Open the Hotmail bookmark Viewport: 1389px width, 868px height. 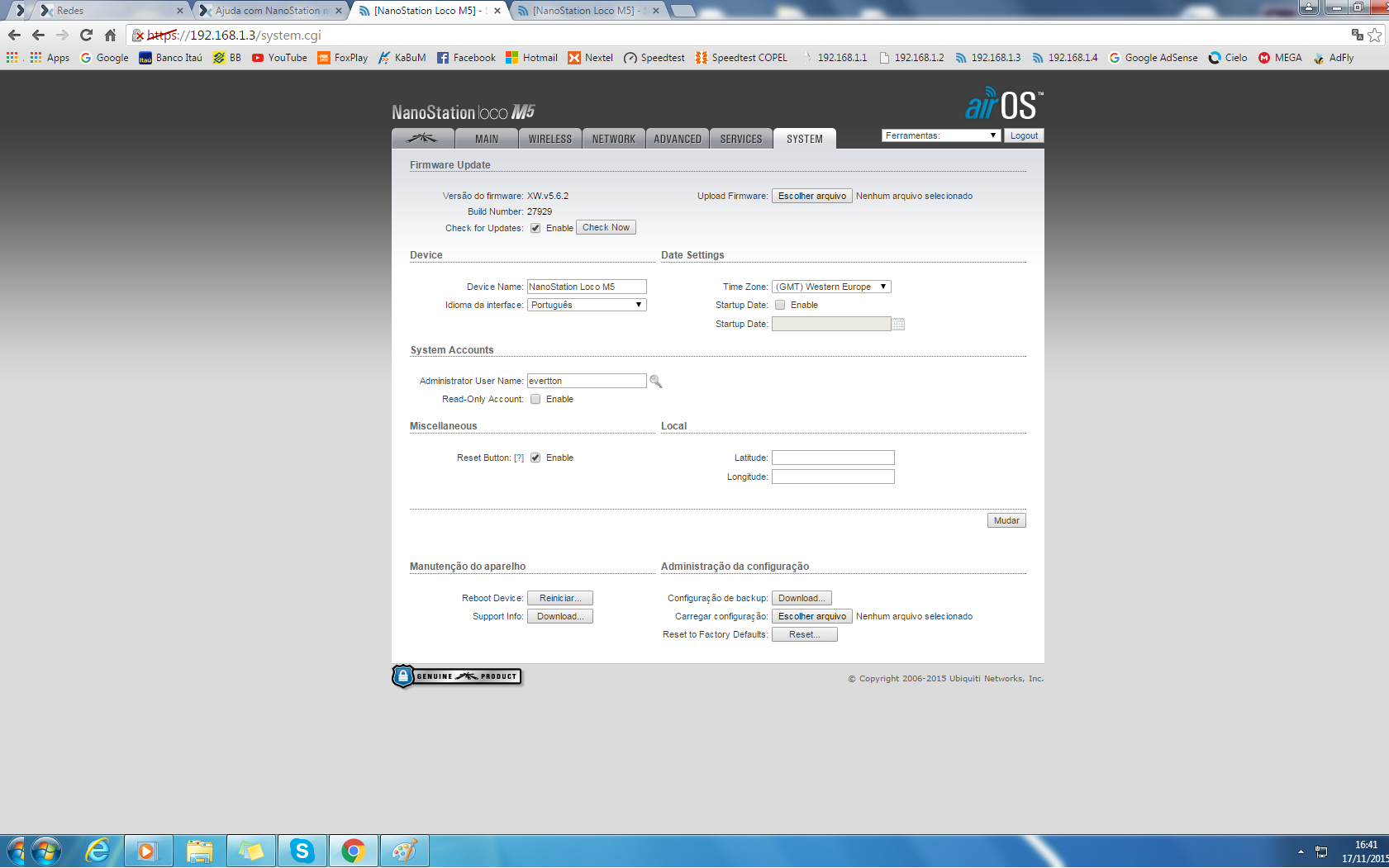pyautogui.click(x=531, y=58)
